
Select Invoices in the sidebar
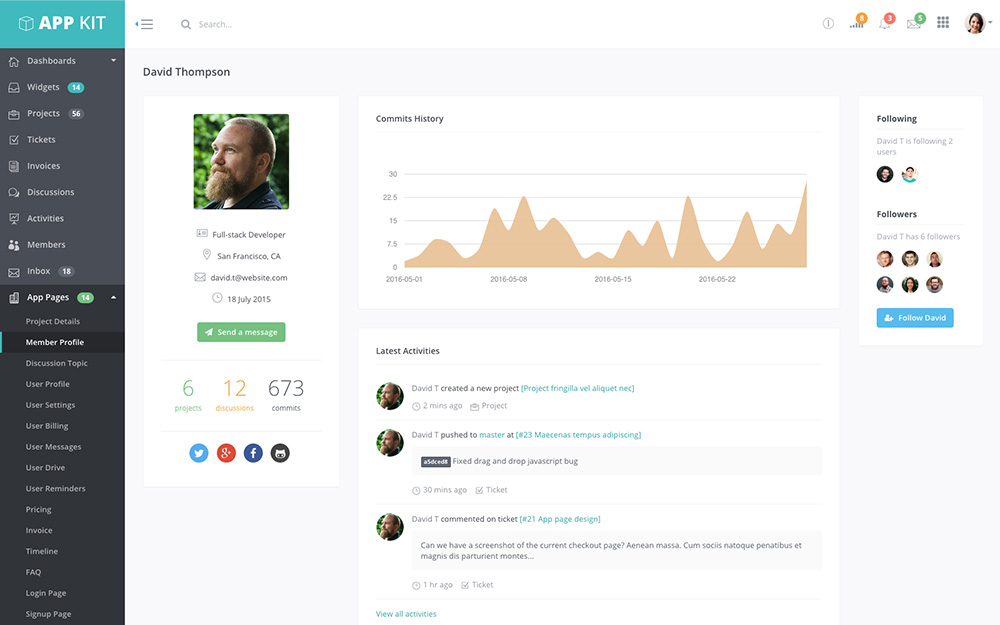click(43, 166)
